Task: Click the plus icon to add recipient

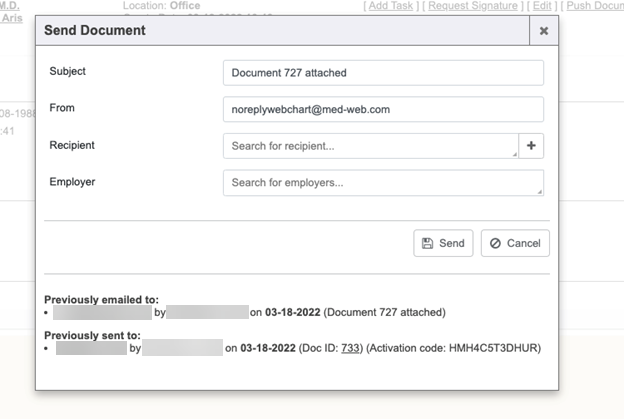Action: (x=531, y=146)
